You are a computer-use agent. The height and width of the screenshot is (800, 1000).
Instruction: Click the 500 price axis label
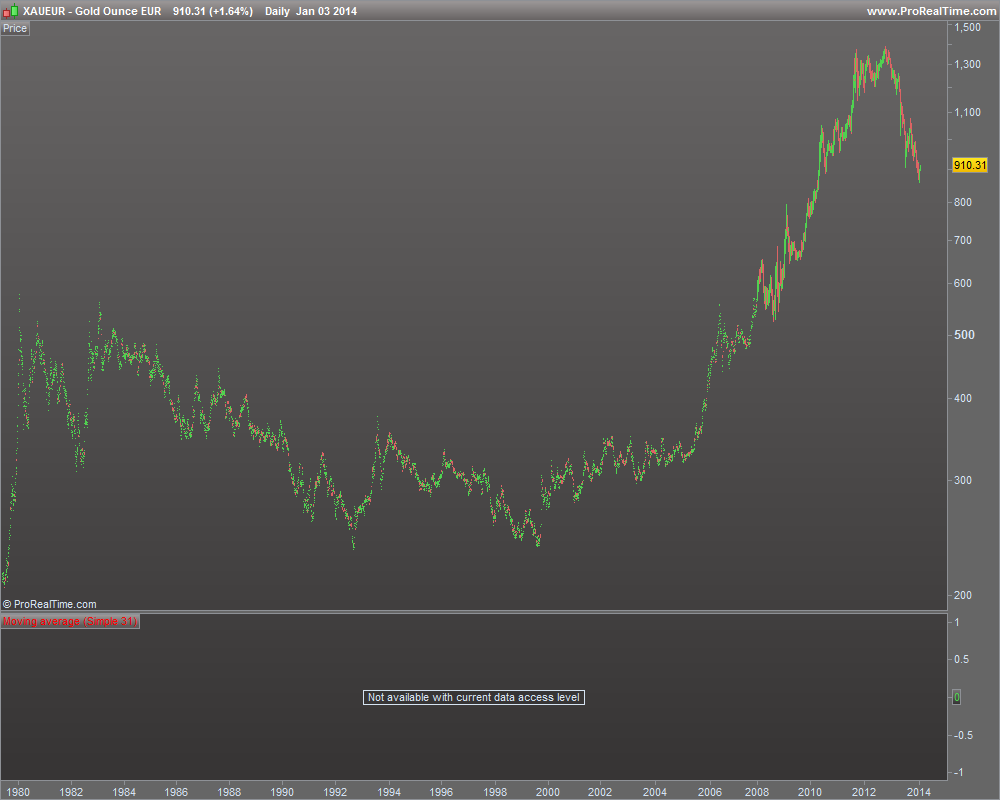tap(964, 335)
